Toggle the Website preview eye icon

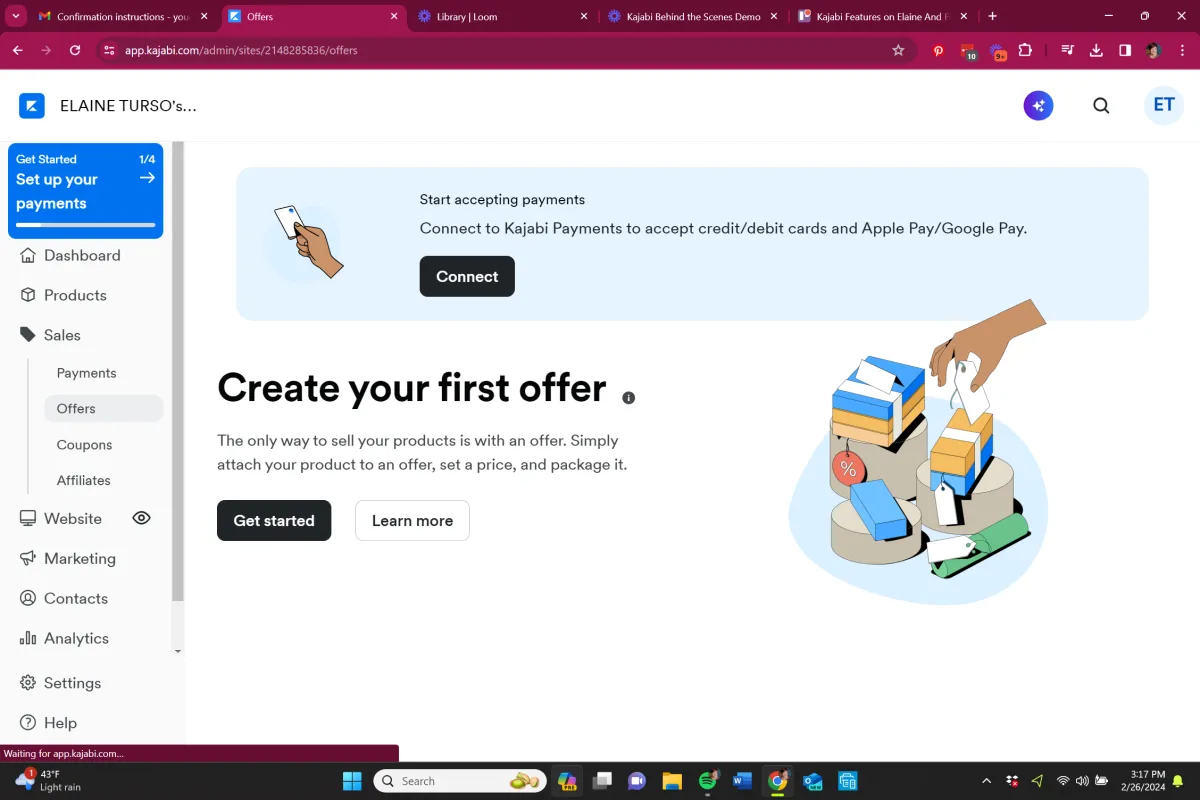tap(142, 518)
